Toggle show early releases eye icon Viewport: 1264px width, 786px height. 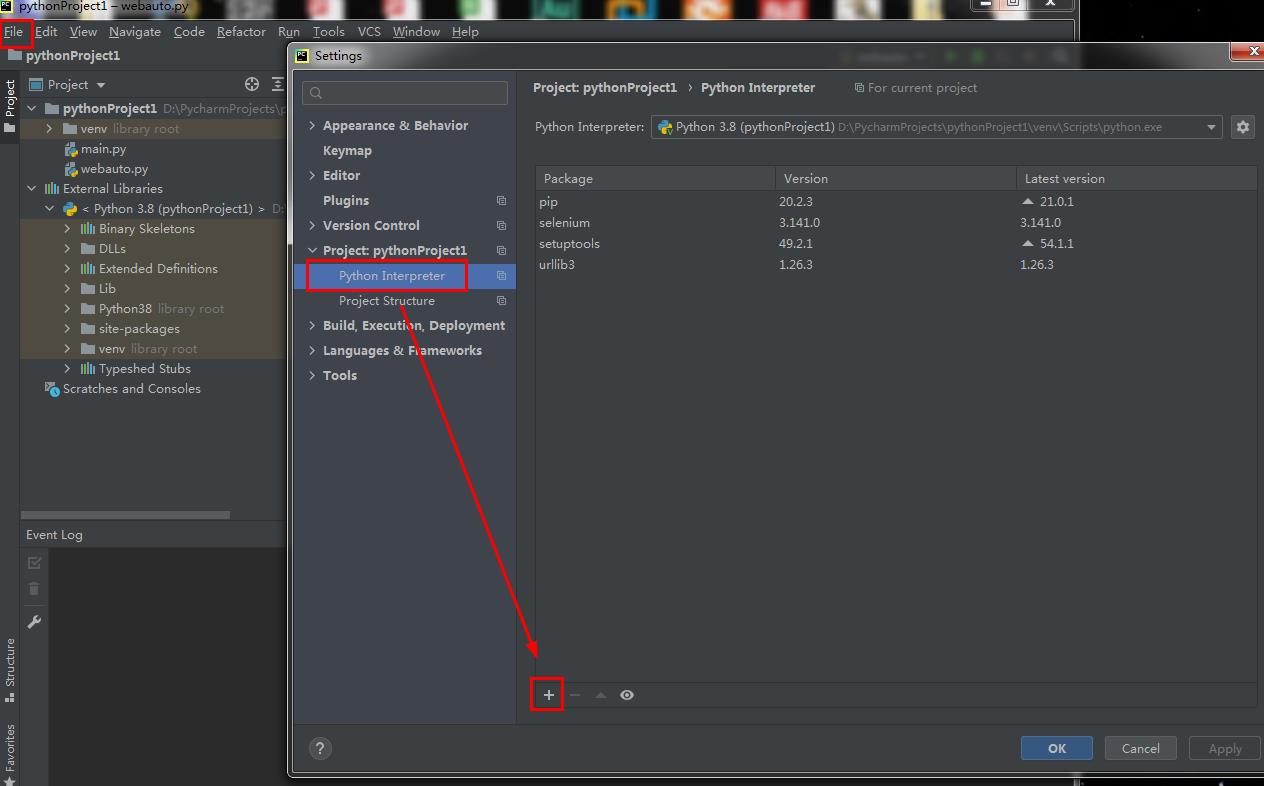[x=627, y=695]
